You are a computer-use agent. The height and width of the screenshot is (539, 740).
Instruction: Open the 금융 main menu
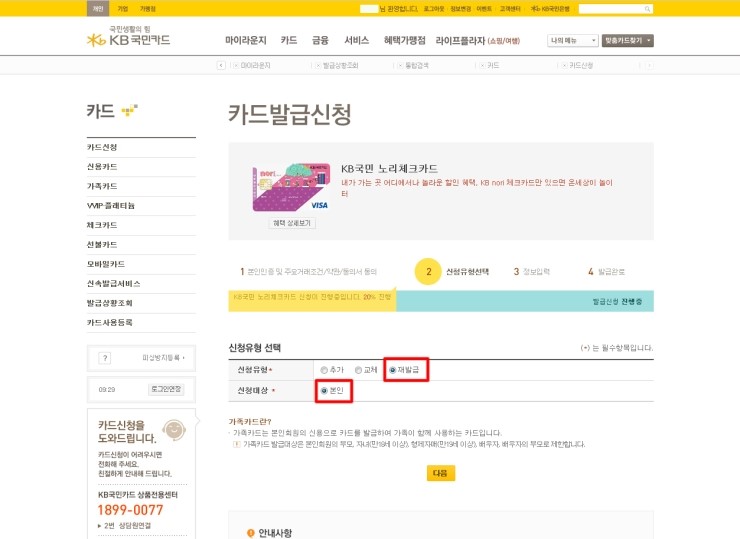click(x=320, y=41)
